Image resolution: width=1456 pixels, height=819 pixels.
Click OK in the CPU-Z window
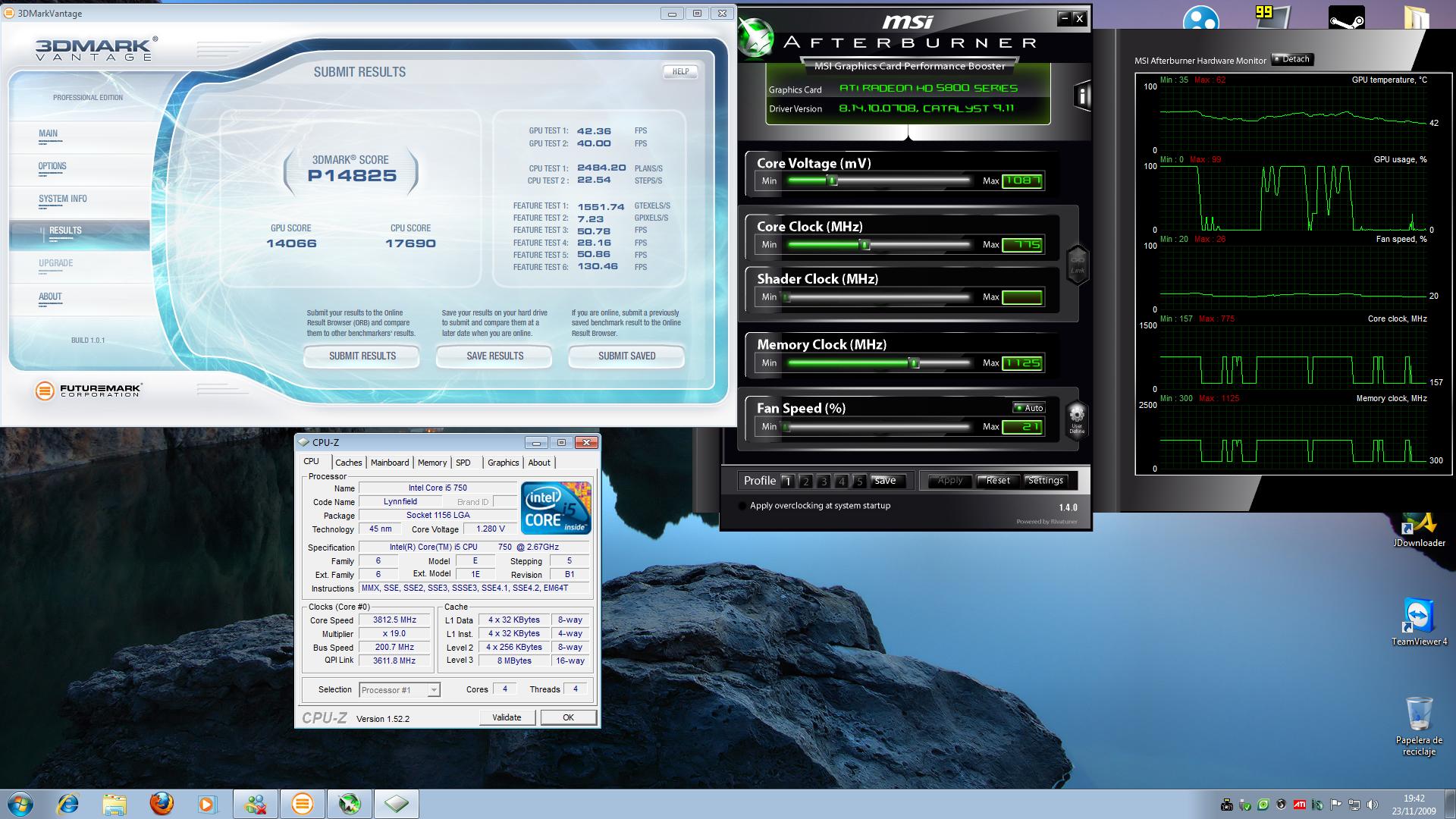[x=568, y=717]
